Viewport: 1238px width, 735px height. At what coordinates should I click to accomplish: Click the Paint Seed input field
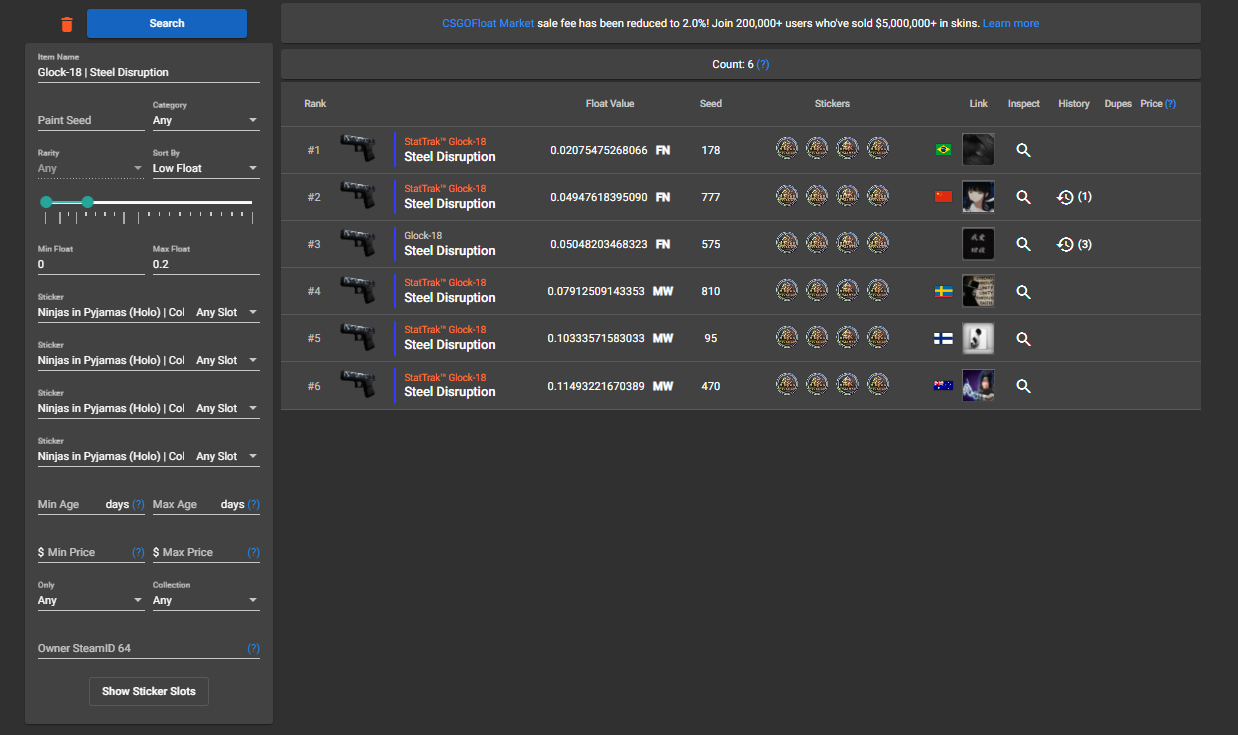pos(91,120)
